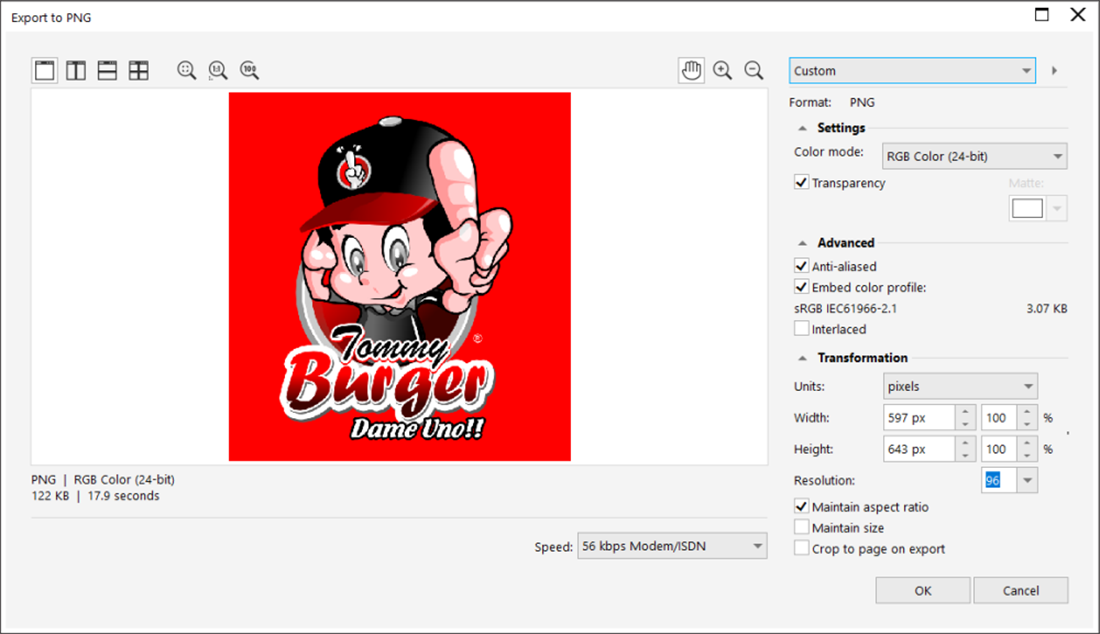Enable the Interlaced checkbox

[802, 329]
